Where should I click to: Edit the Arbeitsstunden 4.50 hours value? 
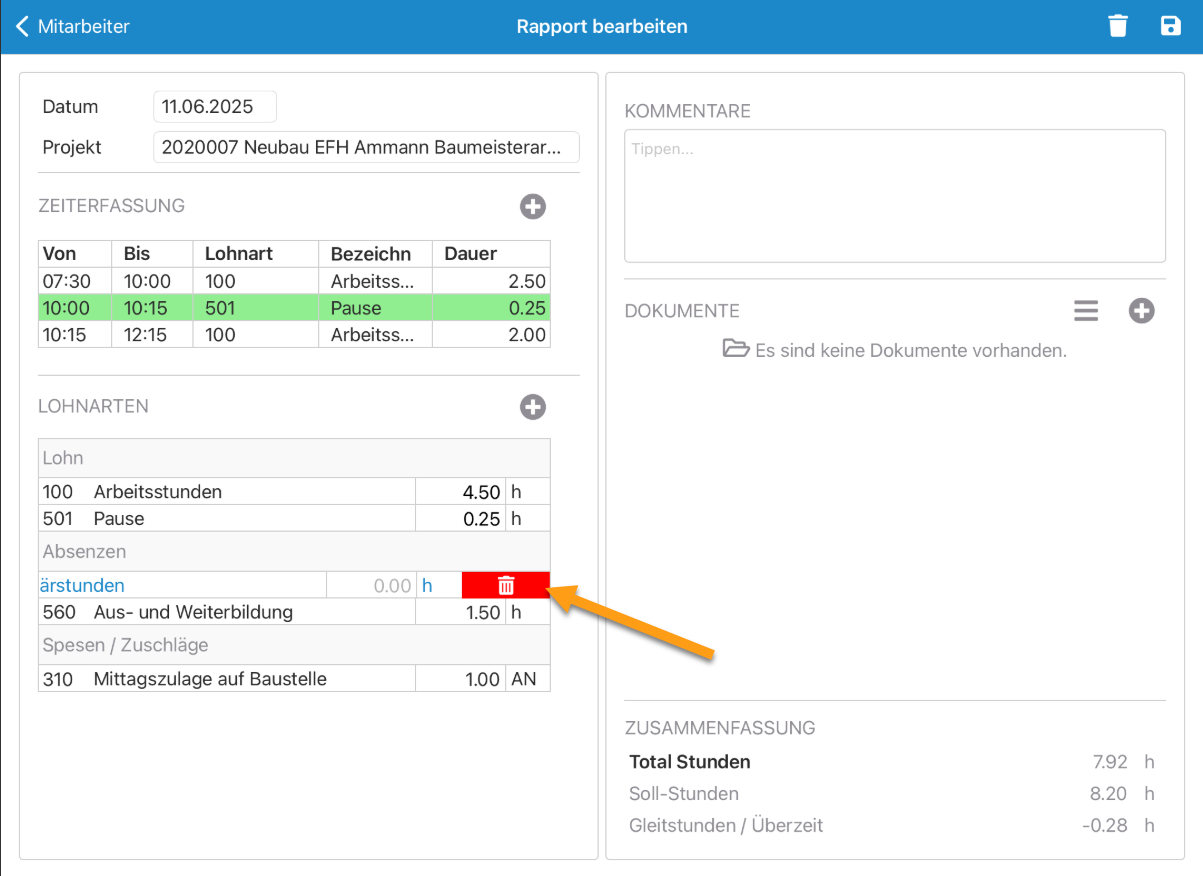(x=460, y=492)
